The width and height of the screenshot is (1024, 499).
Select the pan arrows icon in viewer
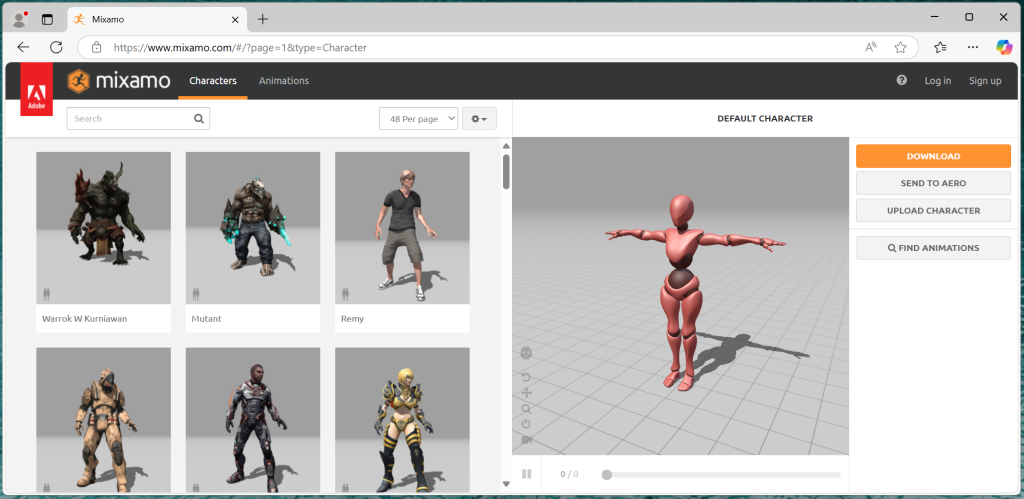click(526, 393)
